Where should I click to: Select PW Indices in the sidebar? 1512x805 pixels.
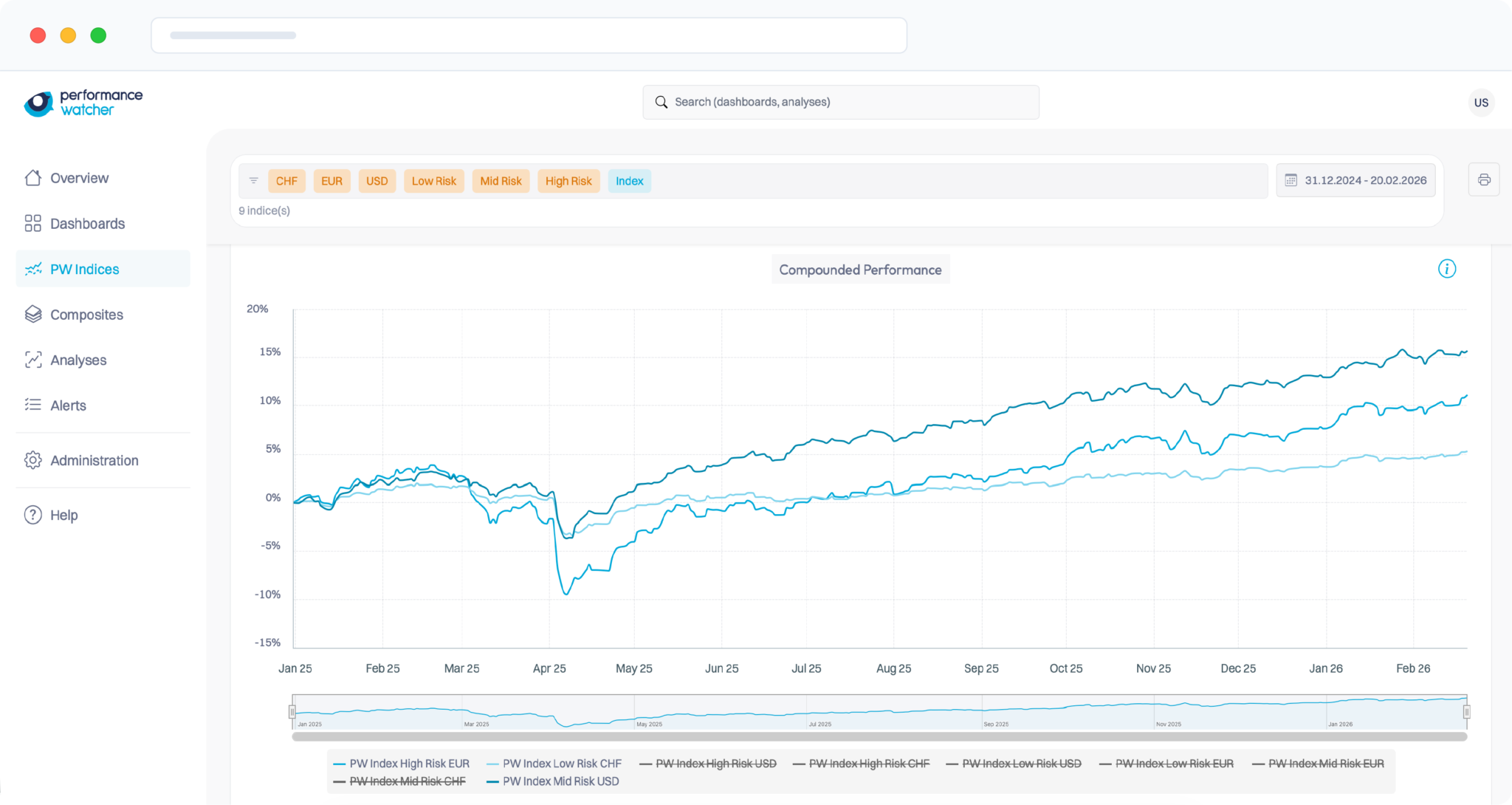coord(84,270)
